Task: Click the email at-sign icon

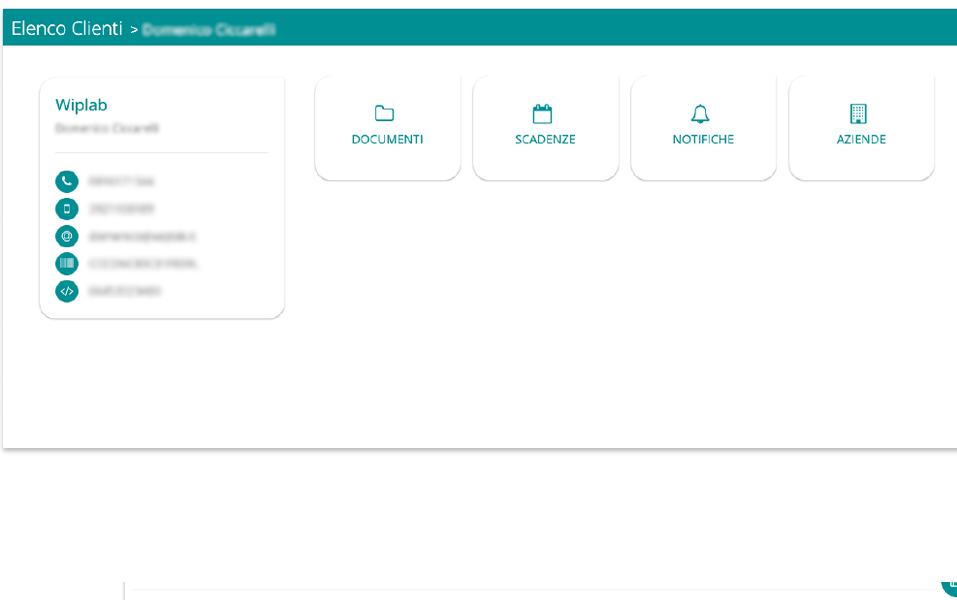Action: (x=67, y=236)
